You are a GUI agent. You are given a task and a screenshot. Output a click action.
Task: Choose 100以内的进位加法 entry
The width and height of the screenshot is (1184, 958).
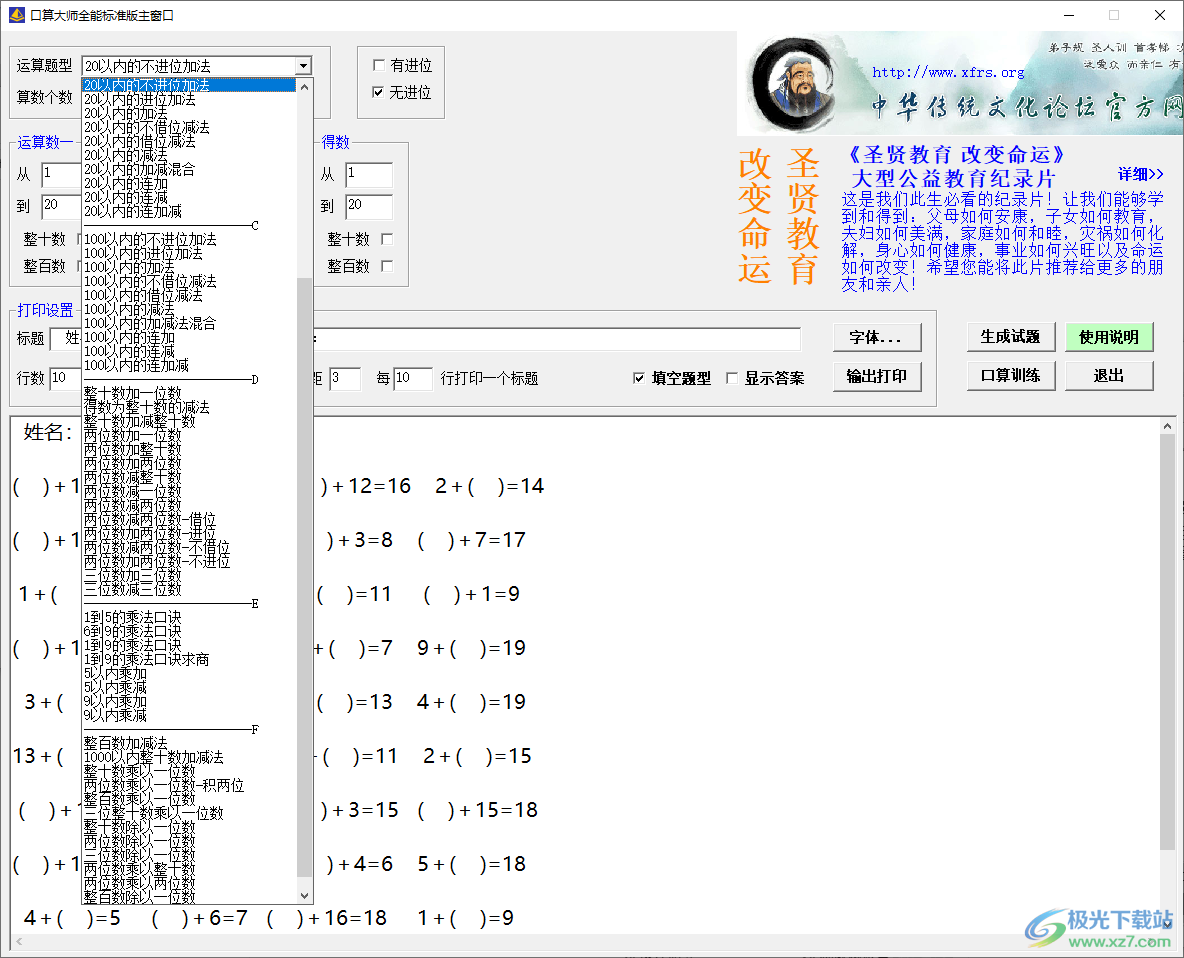click(189, 253)
